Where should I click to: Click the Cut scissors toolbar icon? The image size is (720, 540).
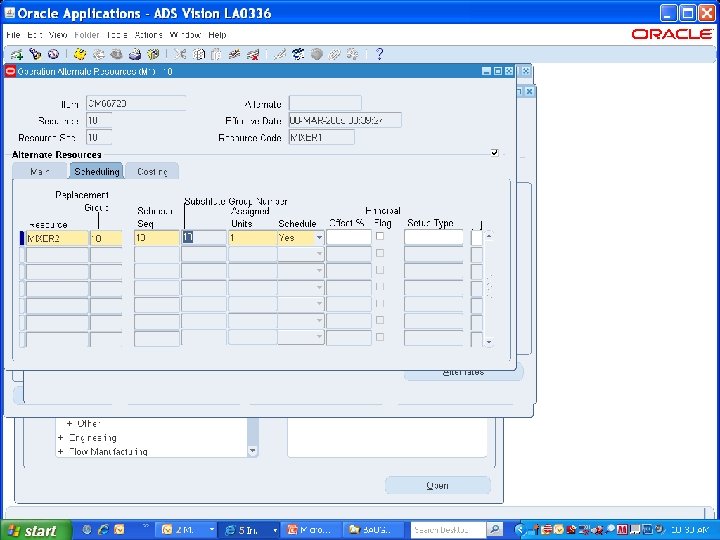pos(180,55)
